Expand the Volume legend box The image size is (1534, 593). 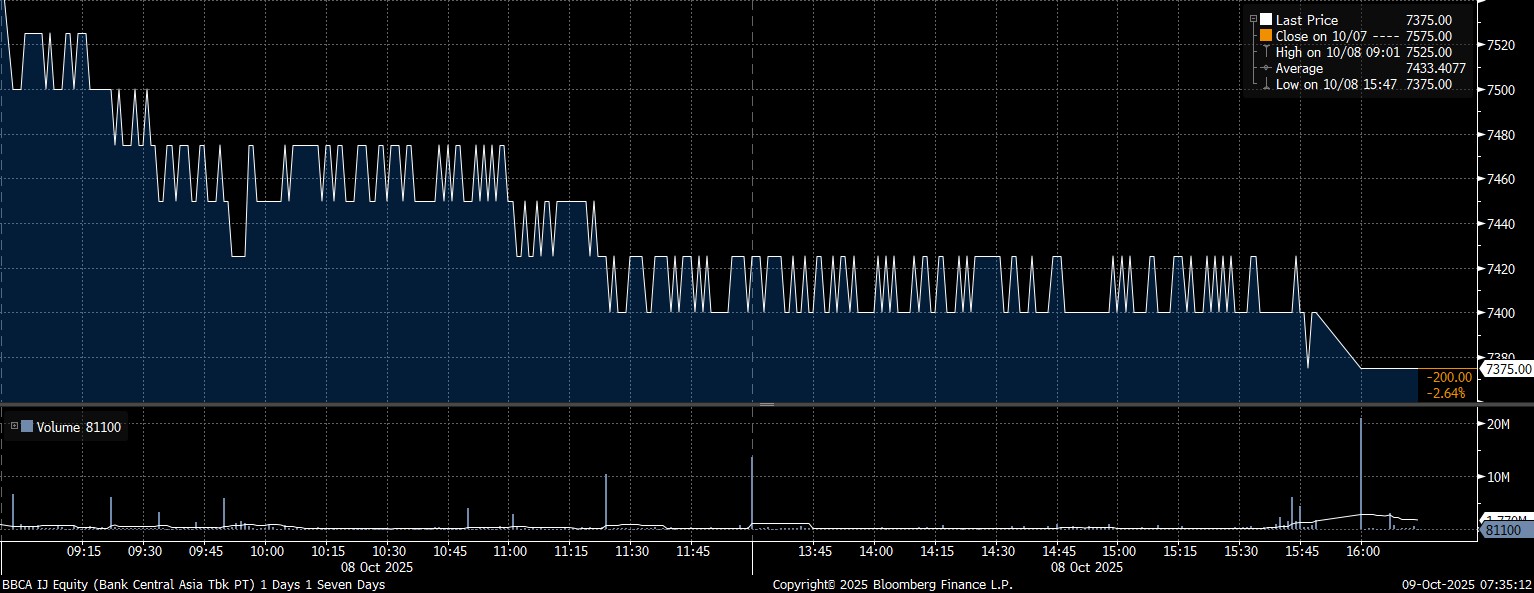coord(14,427)
